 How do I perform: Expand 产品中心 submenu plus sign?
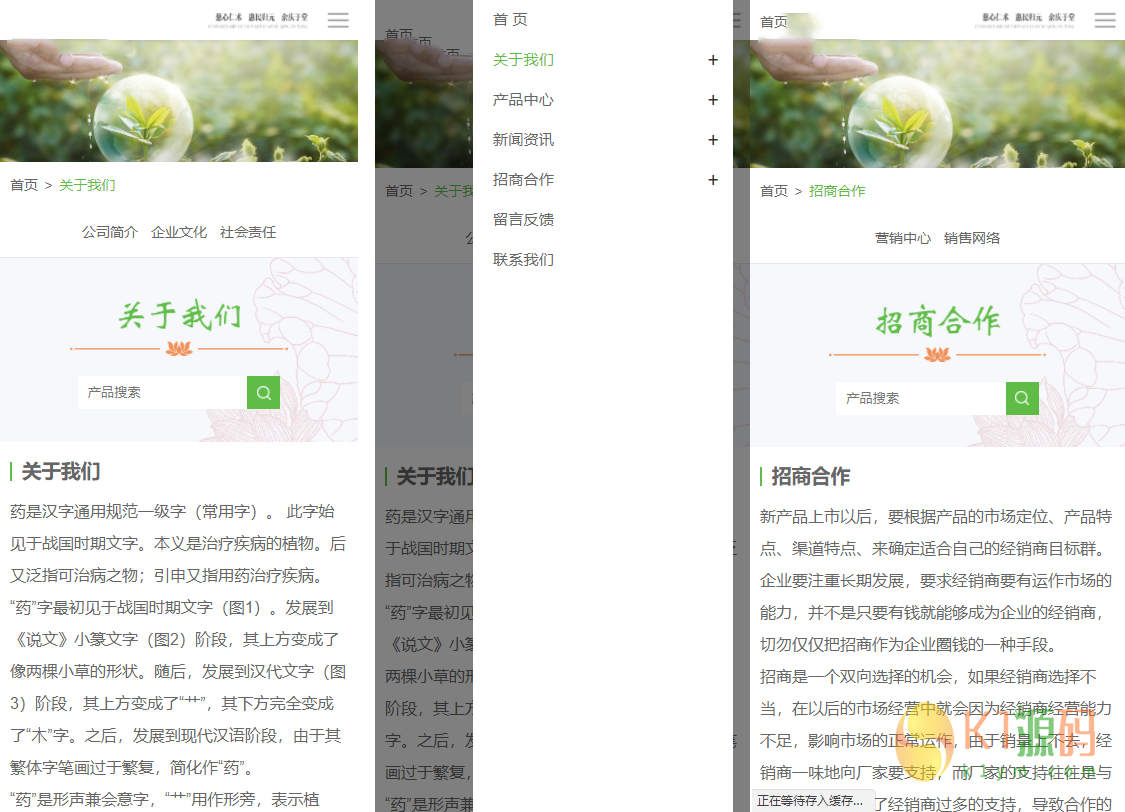pos(712,100)
